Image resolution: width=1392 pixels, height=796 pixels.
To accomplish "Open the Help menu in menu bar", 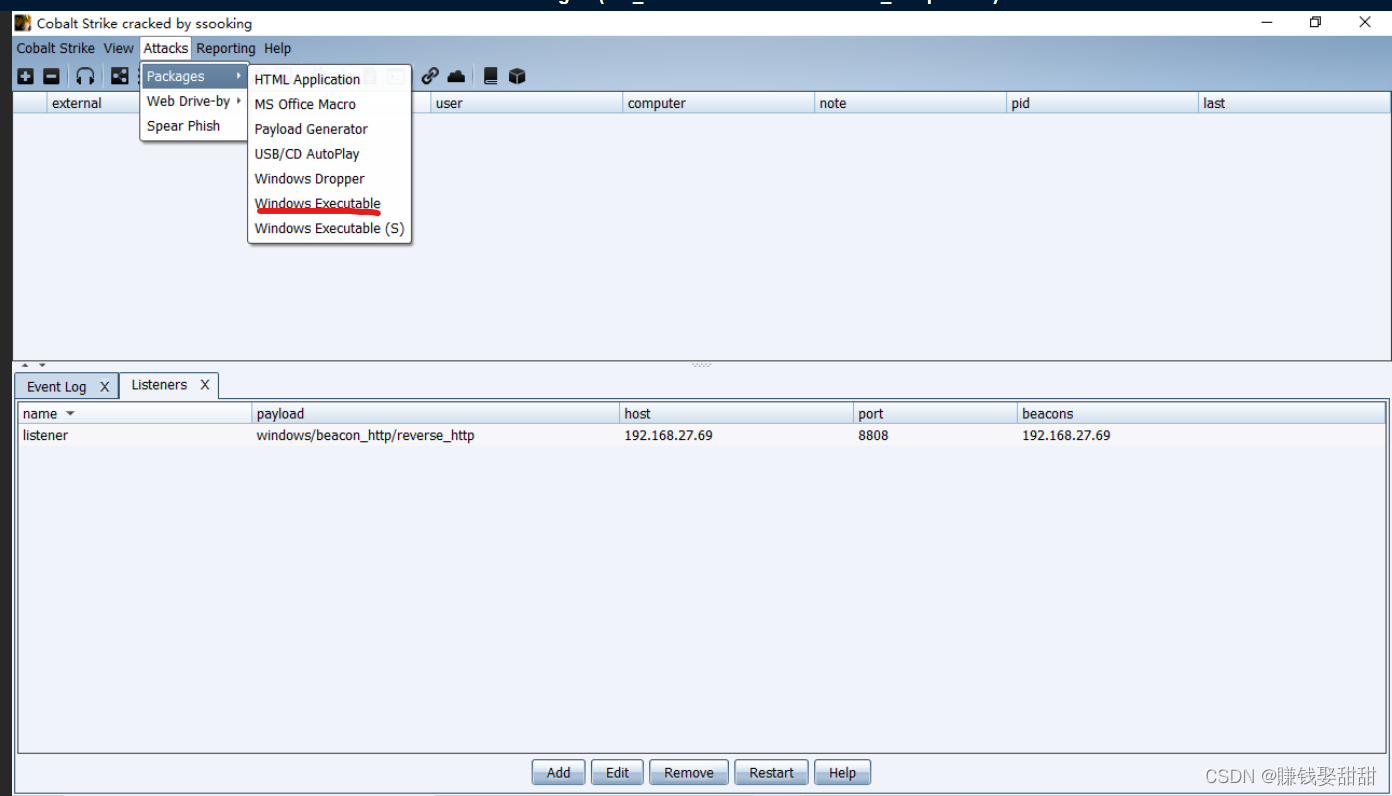I will [x=278, y=48].
